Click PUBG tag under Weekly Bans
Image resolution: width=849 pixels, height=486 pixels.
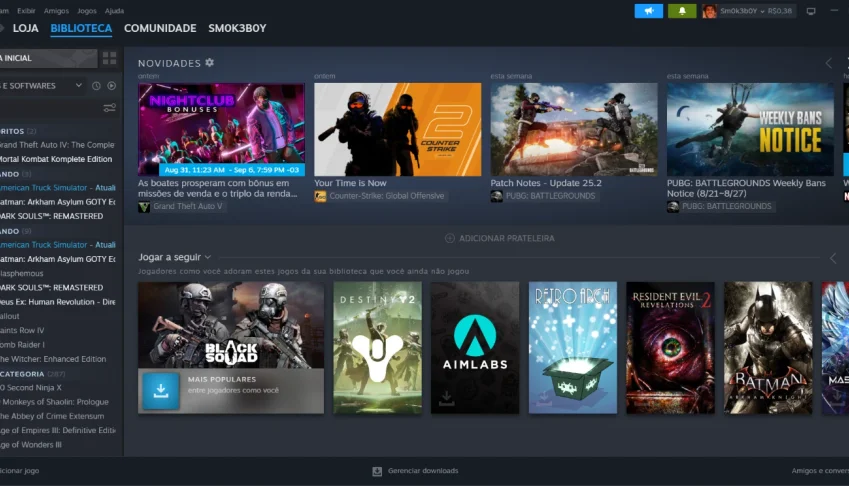721,206
